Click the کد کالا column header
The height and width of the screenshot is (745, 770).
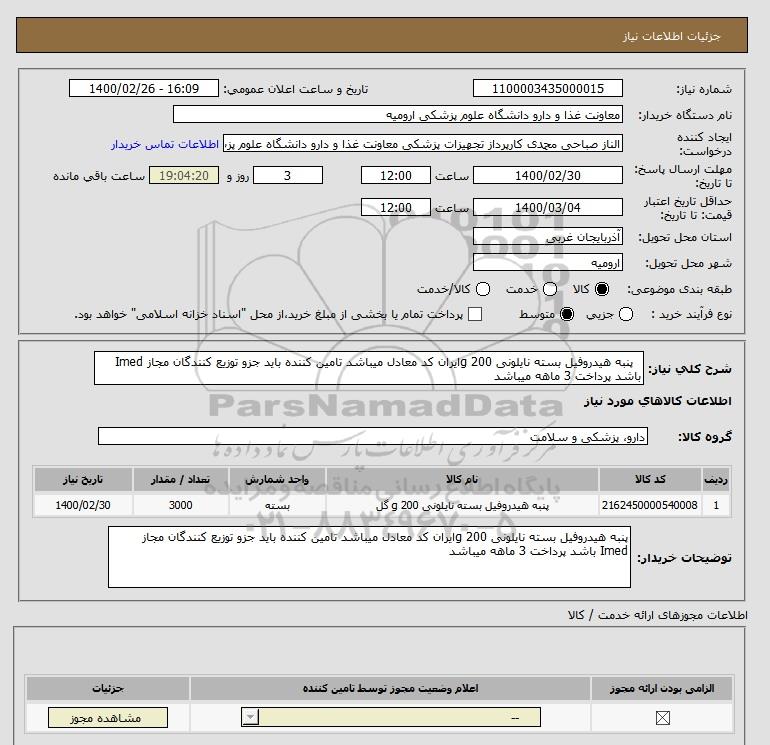(x=650, y=479)
